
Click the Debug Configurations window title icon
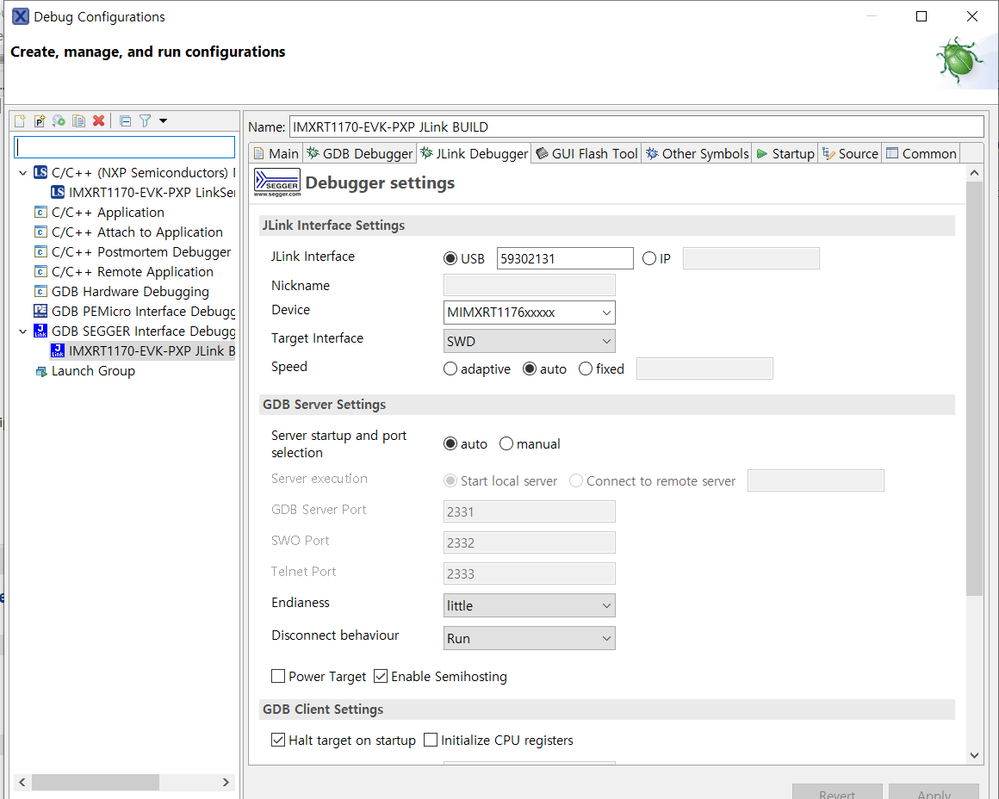point(20,17)
